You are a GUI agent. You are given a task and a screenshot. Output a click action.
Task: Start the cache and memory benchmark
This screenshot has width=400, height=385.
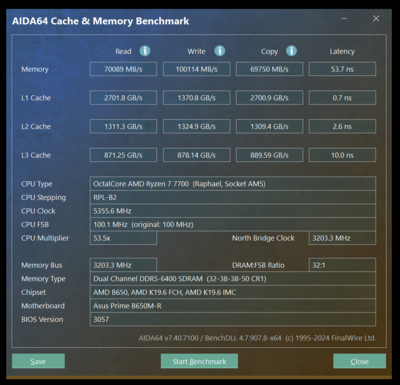click(x=199, y=361)
